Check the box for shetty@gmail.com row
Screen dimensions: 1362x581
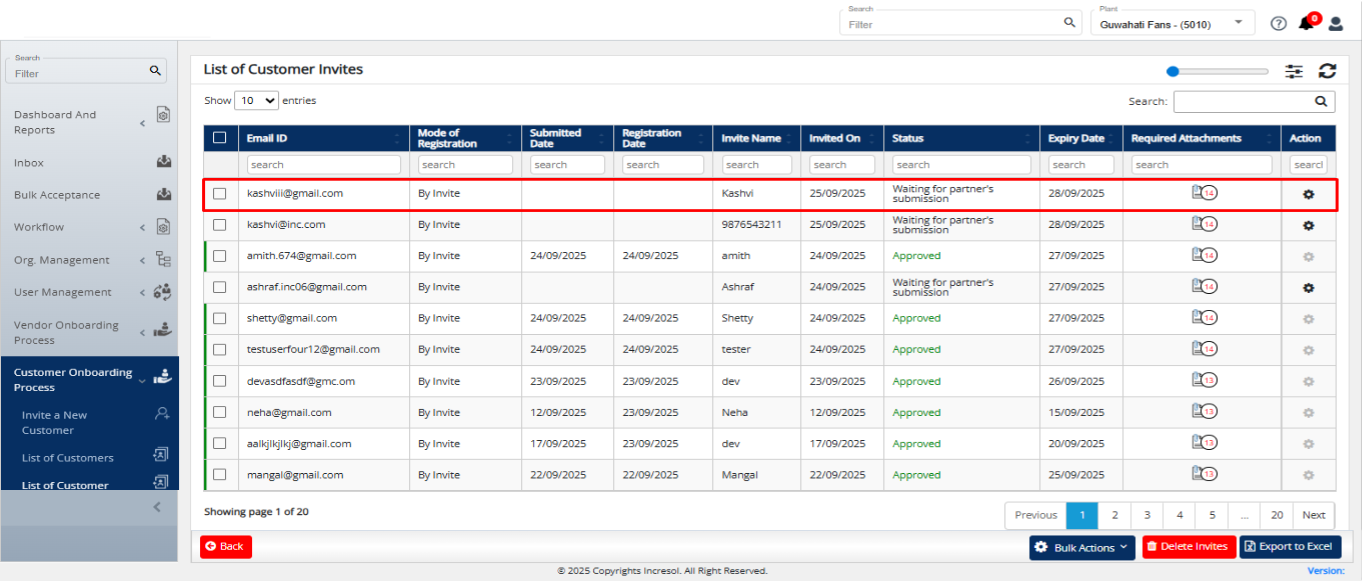[x=220, y=319]
